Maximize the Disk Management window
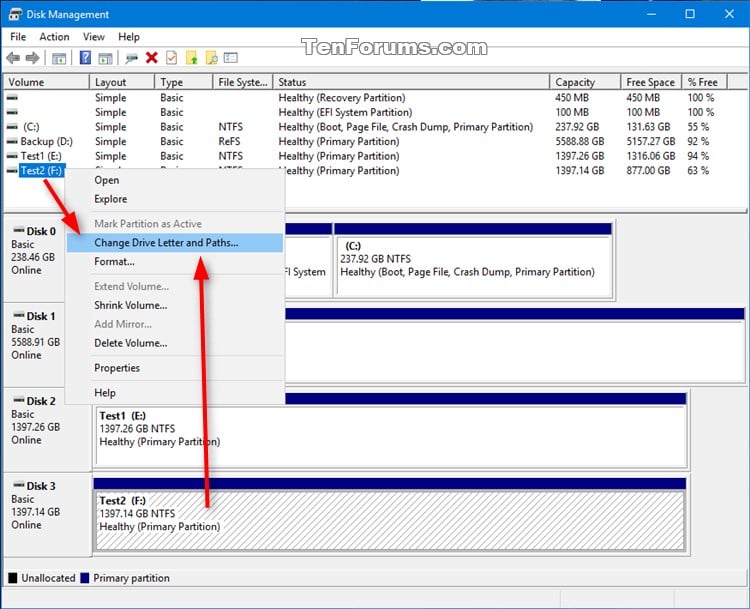Image resolution: width=750 pixels, height=609 pixels. [690, 14]
